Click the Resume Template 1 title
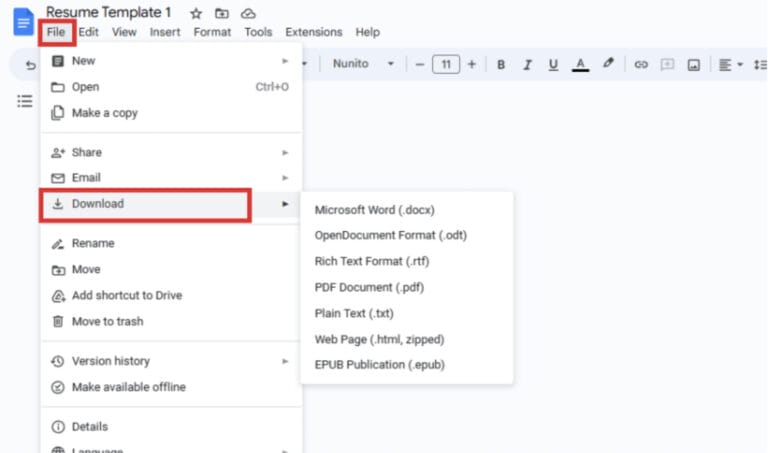This screenshot has width=768, height=453. pyautogui.click(x=109, y=12)
